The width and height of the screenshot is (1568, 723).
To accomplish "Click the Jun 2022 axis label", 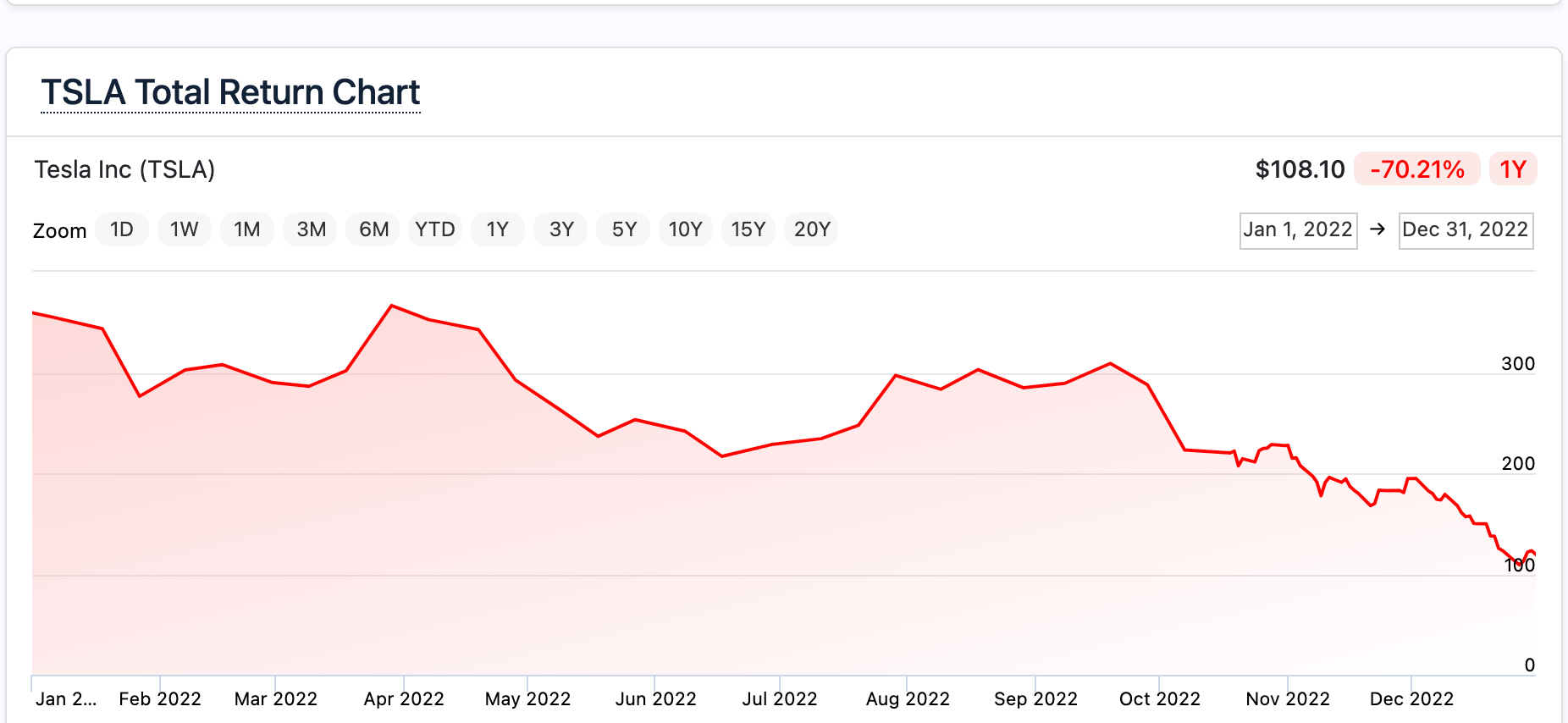I will tap(655, 699).
